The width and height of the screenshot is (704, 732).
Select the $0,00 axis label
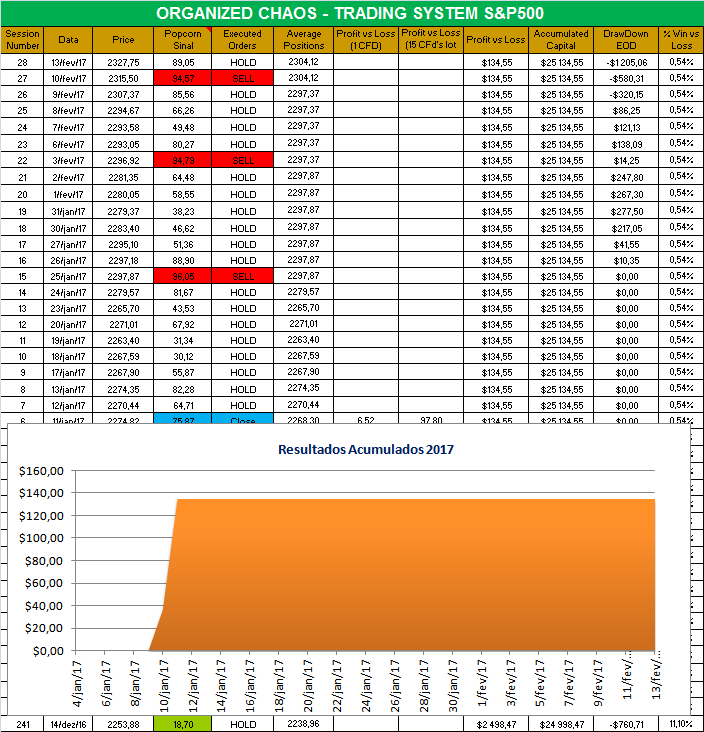point(48,651)
